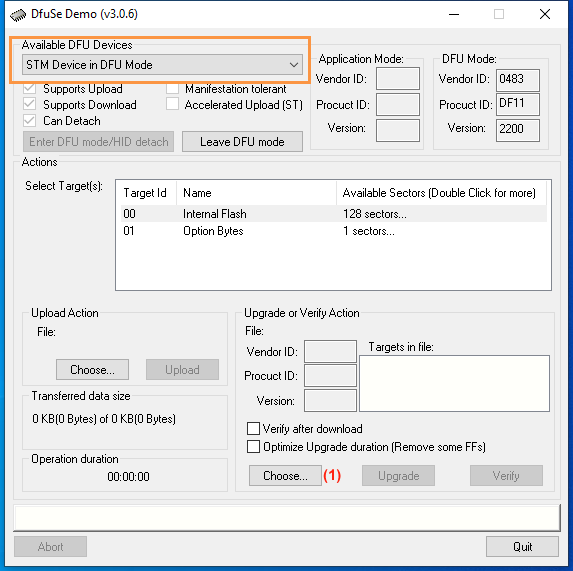Click Enter DFU mode/HID detach button
The height and width of the screenshot is (571, 573).
pyautogui.click(x=98, y=141)
